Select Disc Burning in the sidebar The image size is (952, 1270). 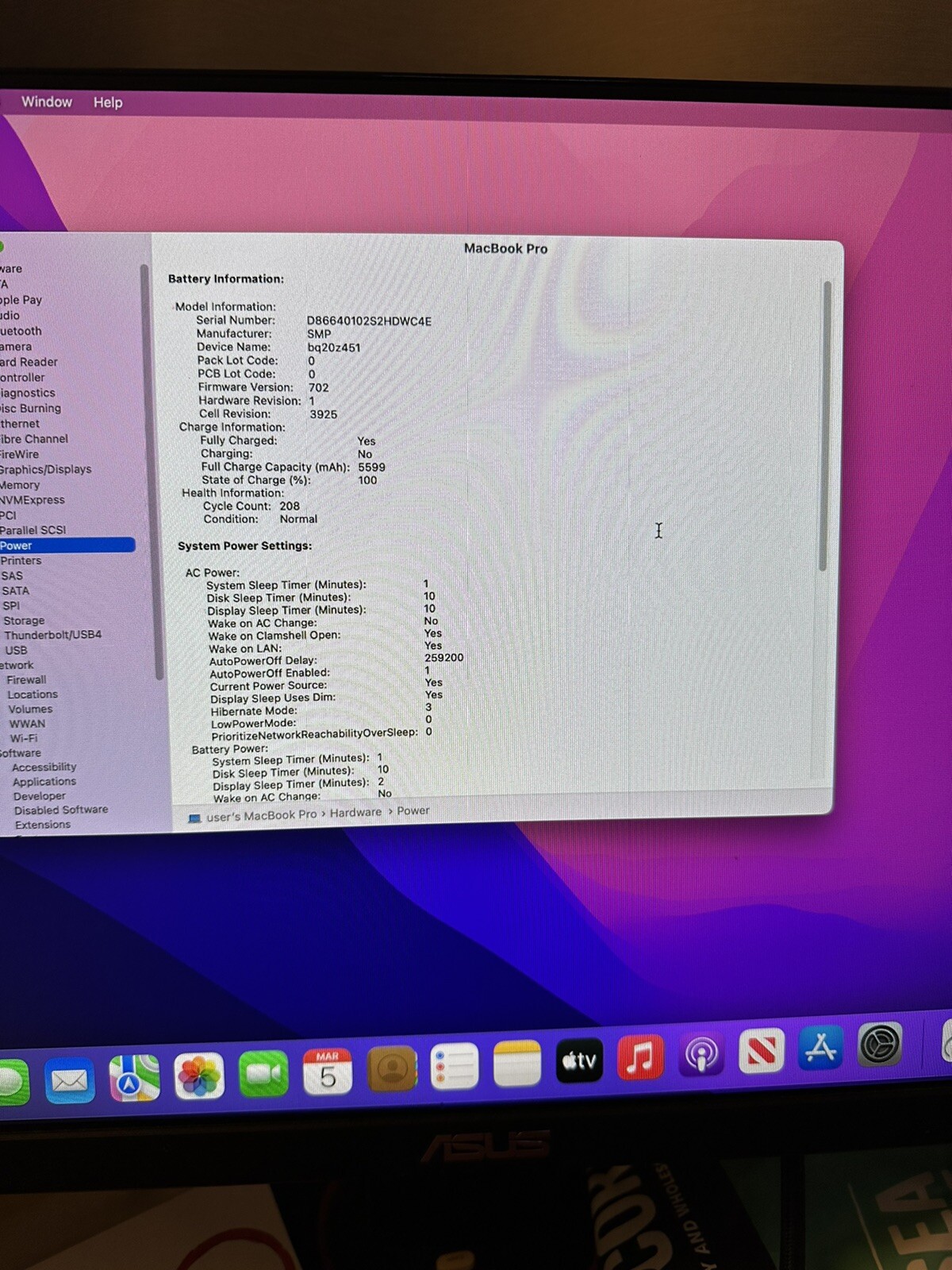coord(31,408)
